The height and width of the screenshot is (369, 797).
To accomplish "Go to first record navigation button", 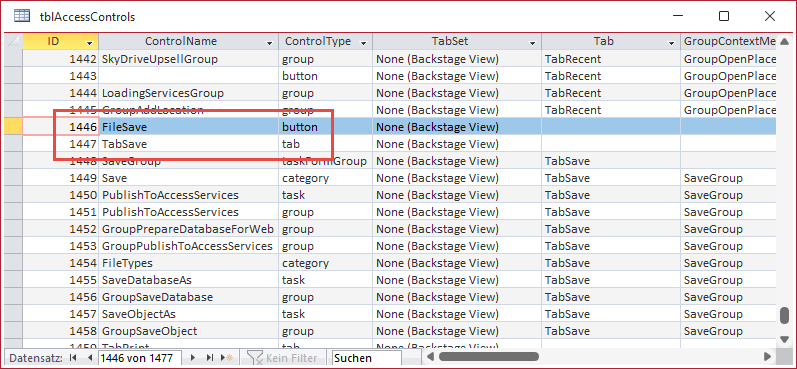I will coord(73,358).
